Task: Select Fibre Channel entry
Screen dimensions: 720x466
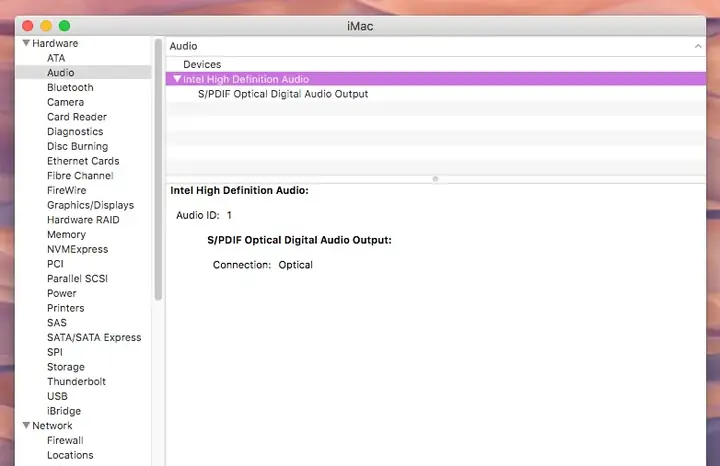Action: (80, 175)
